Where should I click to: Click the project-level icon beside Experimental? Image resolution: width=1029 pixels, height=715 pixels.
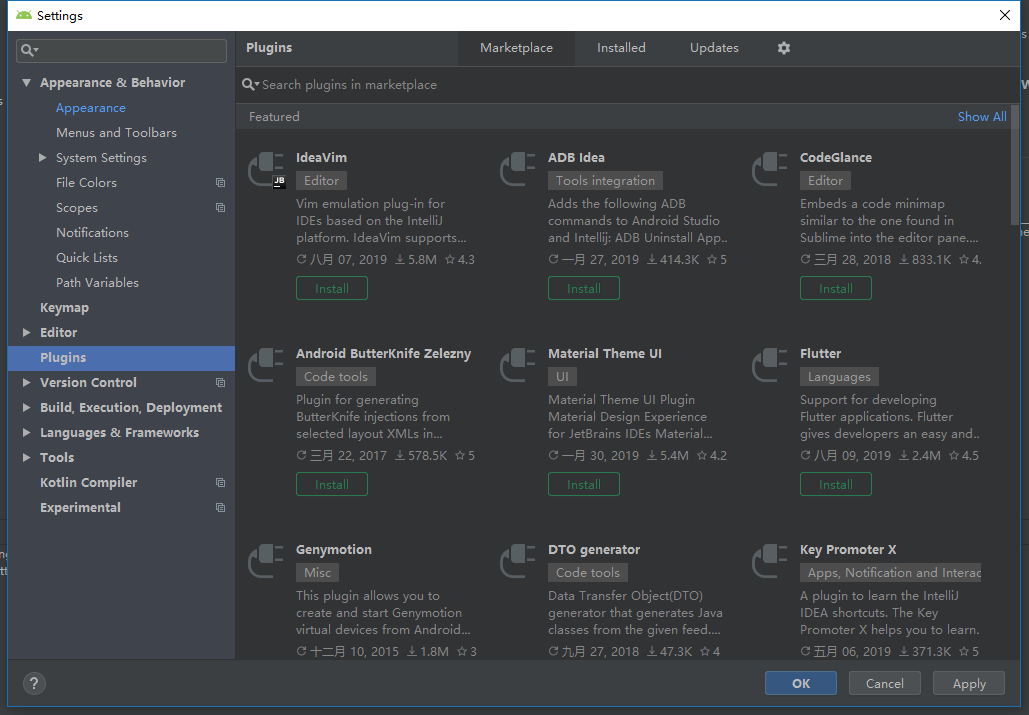220,507
